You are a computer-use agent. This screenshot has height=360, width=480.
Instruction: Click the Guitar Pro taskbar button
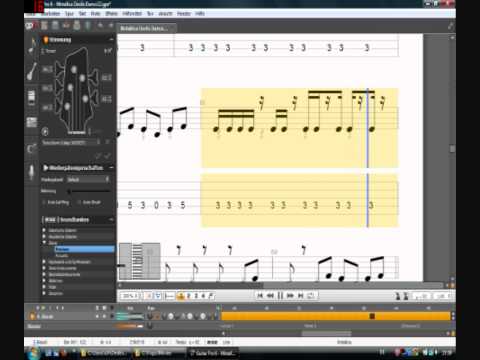click(212, 353)
